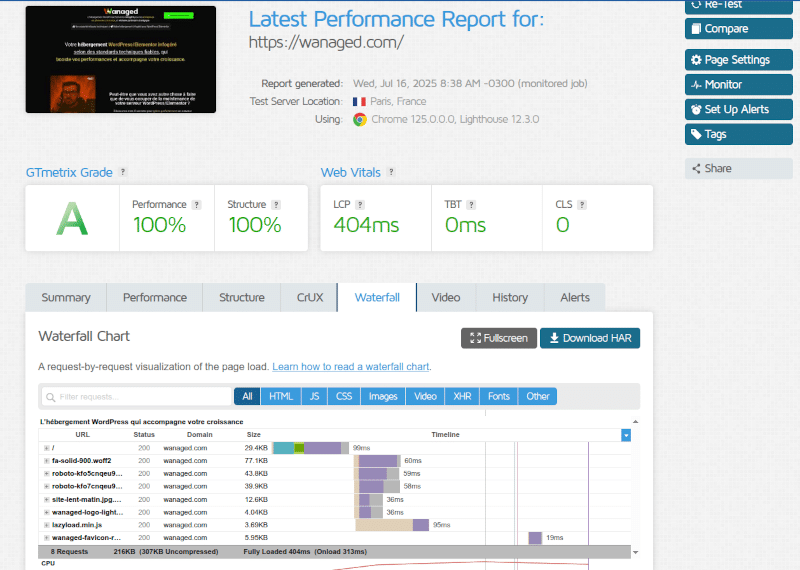800x570 pixels.
Task: Filter waterfall by Images
Action: click(x=383, y=396)
